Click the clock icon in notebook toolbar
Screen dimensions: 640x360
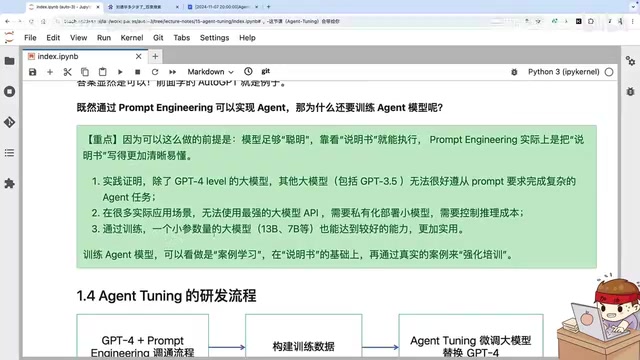[x=248, y=71]
